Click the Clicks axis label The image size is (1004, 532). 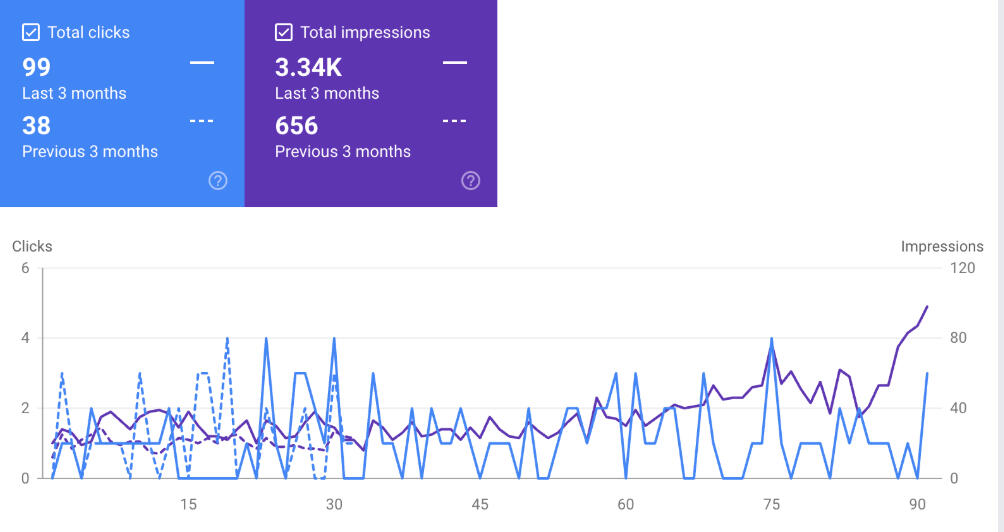[32, 246]
